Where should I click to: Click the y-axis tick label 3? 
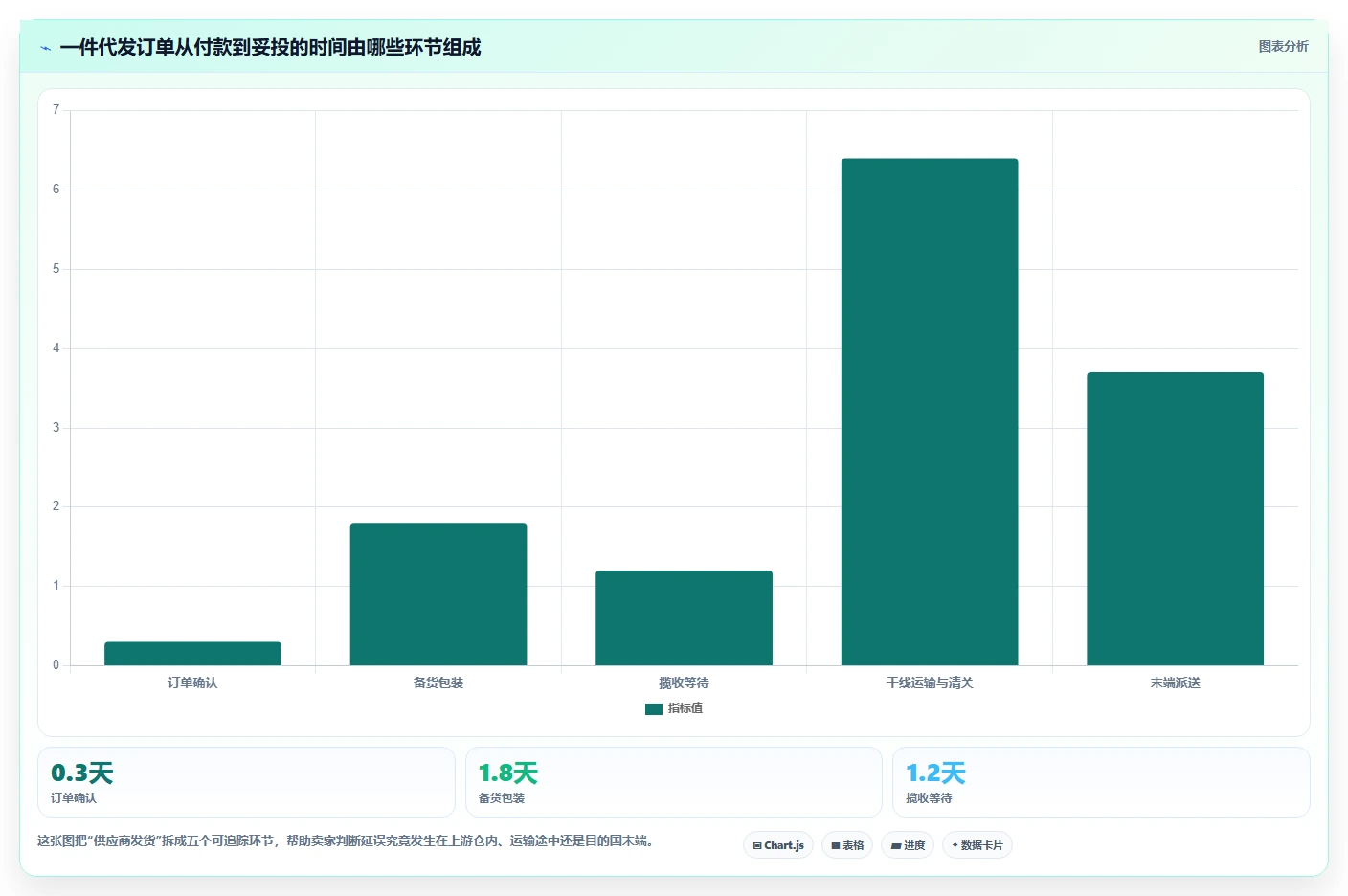coord(56,428)
